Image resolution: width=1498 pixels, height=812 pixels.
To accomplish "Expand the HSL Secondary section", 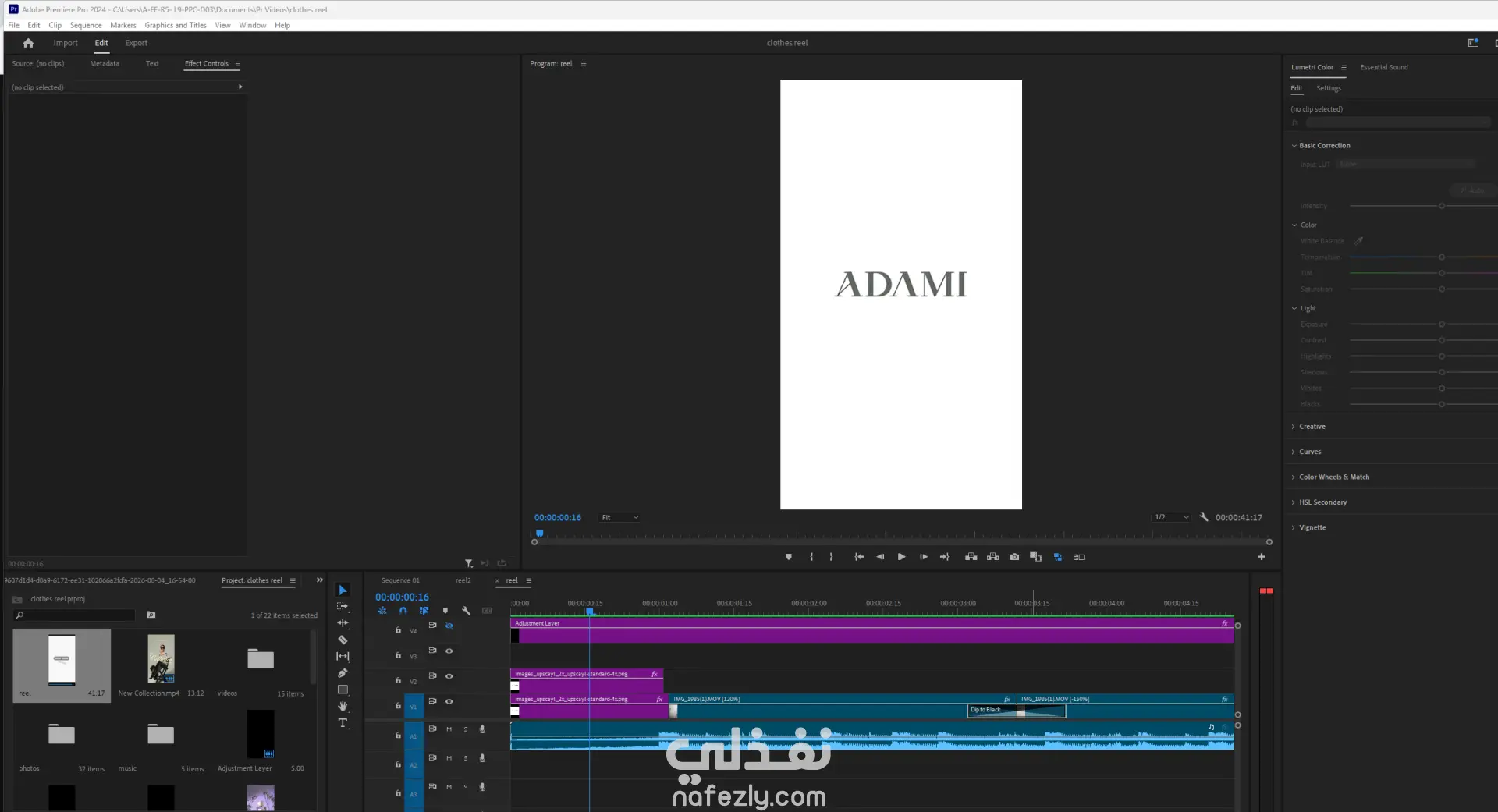I will 1294,502.
